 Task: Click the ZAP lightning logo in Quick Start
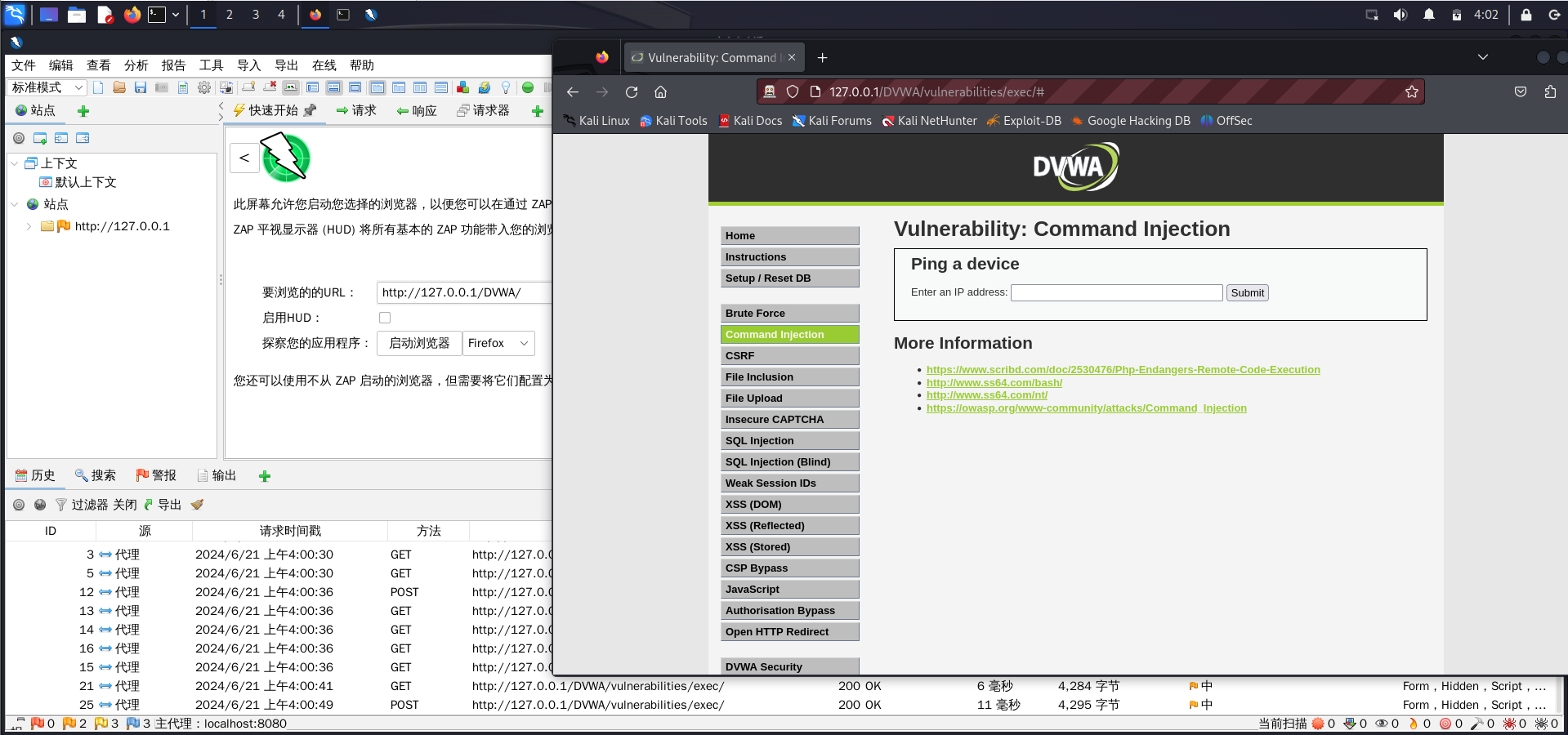[x=285, y=158]
